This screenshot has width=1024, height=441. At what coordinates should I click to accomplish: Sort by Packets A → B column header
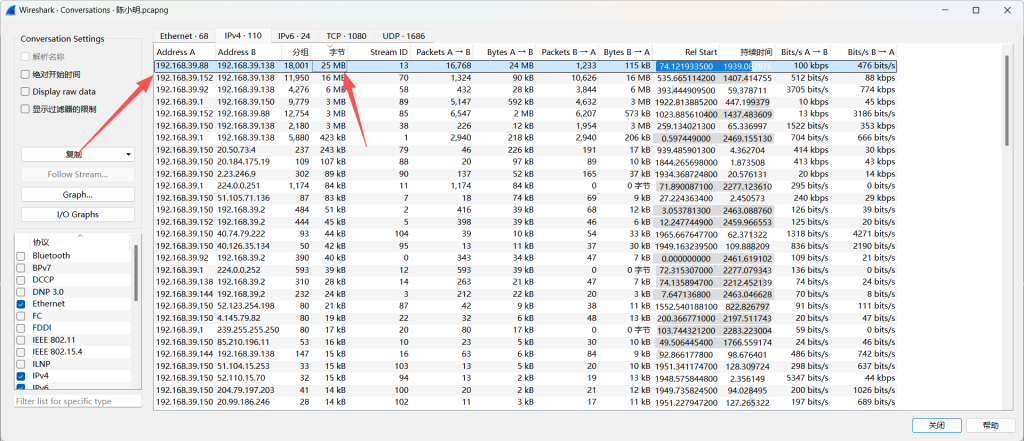(442, 52)
